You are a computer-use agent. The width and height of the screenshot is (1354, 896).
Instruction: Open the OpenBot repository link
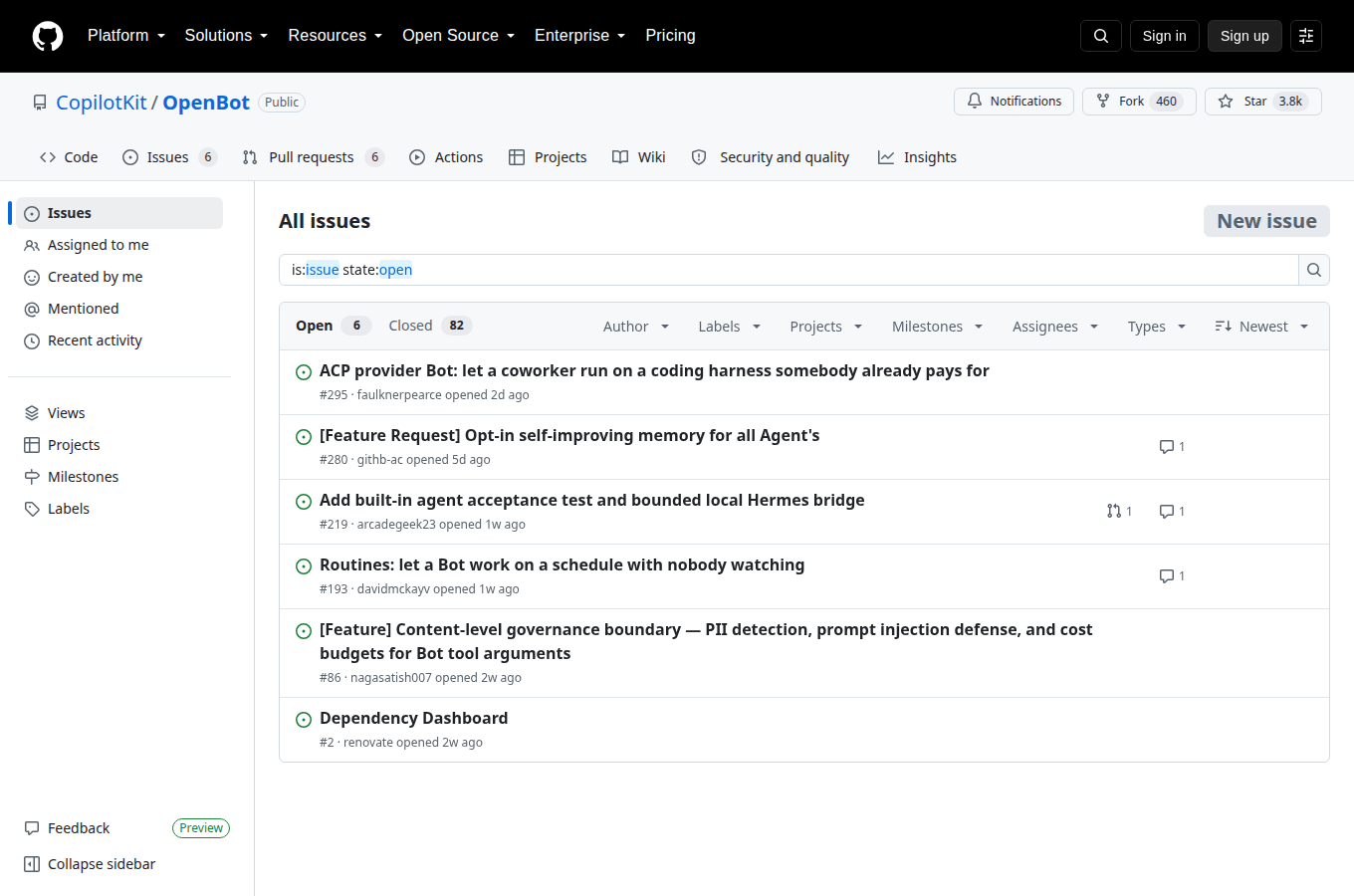pyautogui.click(x=206, y=103)
